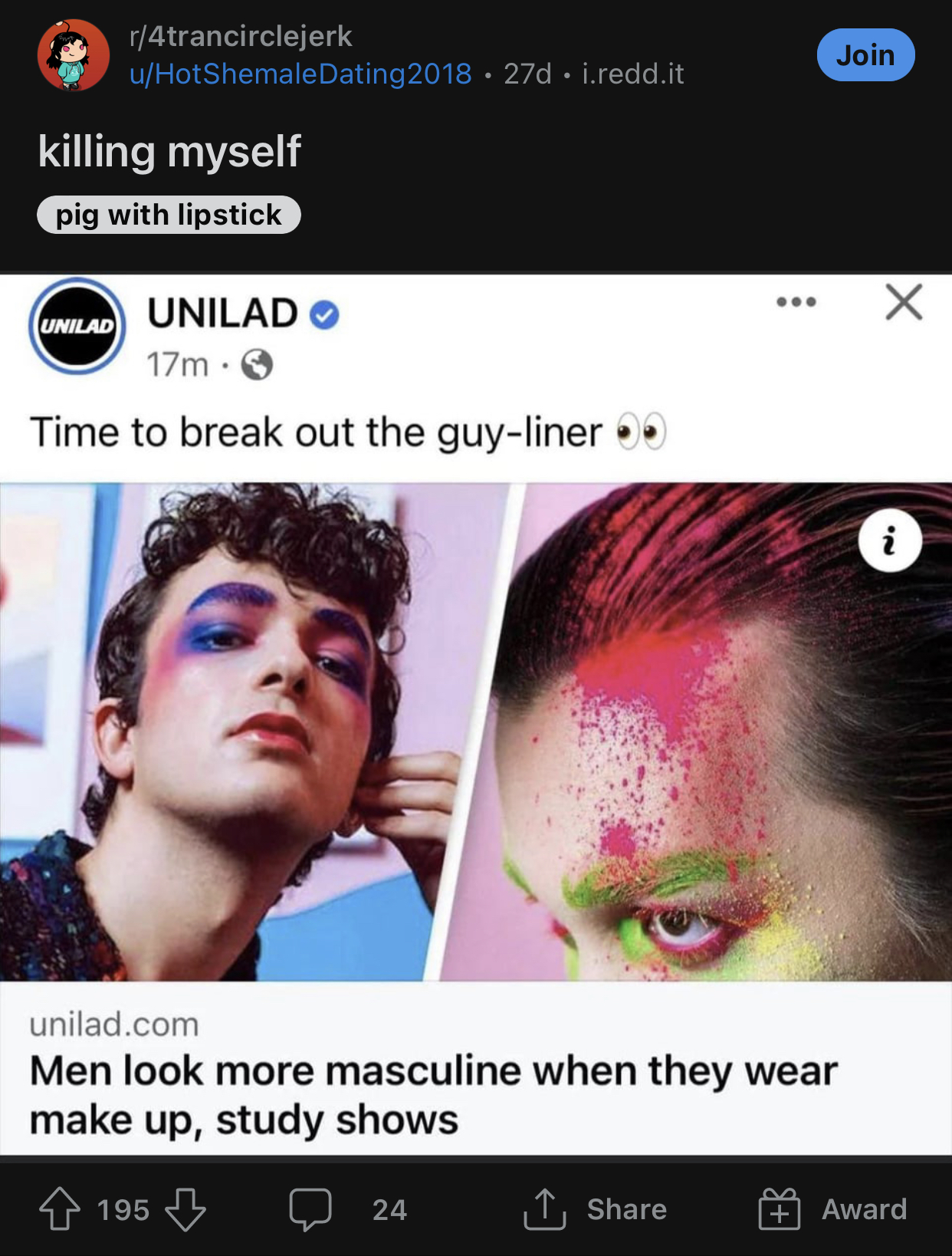Click the UNILAD round logo
This screenshot has width=952, height=1256.
pyautogui.click(x=77, y=326)
